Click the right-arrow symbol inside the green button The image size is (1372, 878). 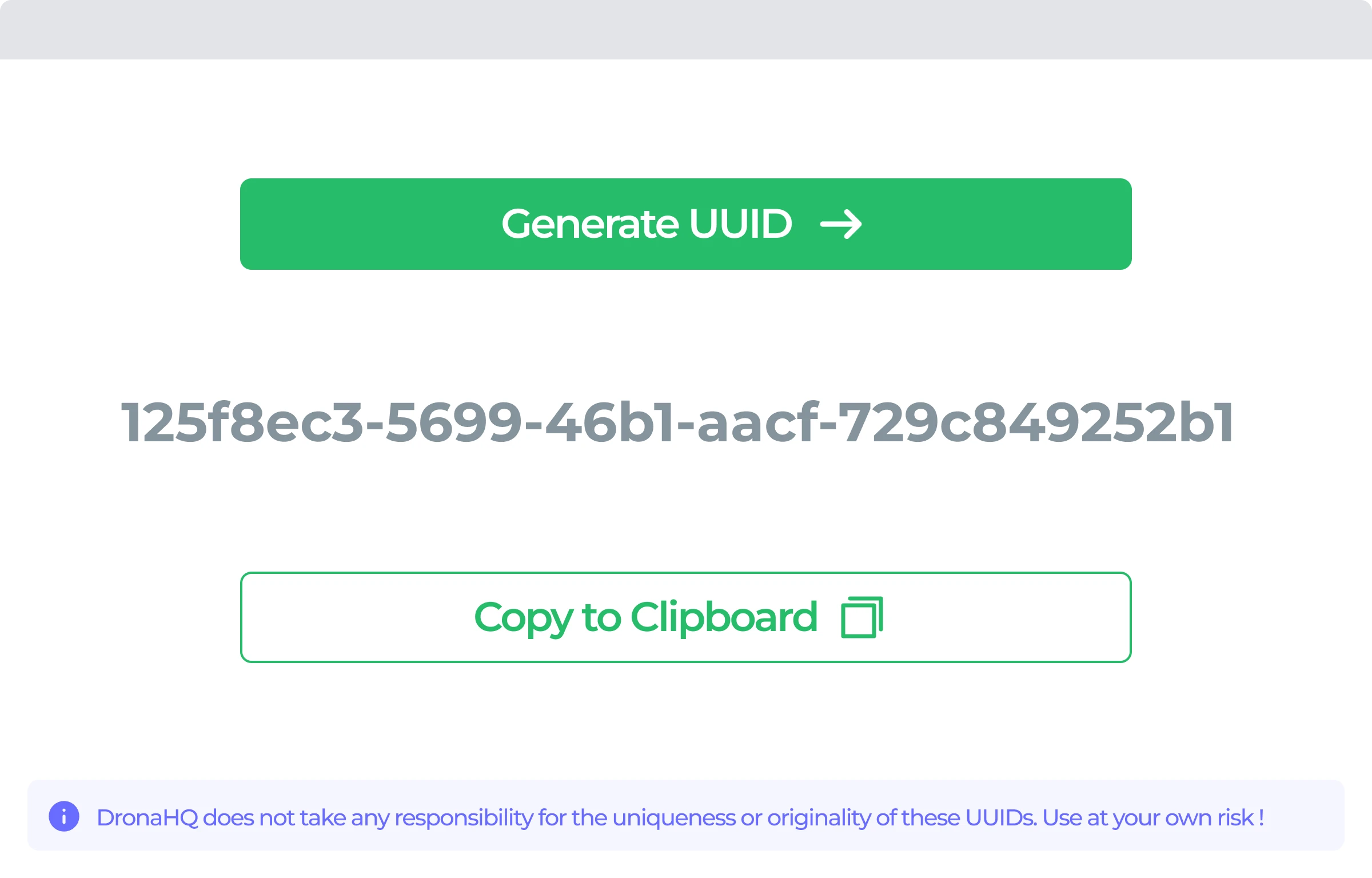point(842,224)
